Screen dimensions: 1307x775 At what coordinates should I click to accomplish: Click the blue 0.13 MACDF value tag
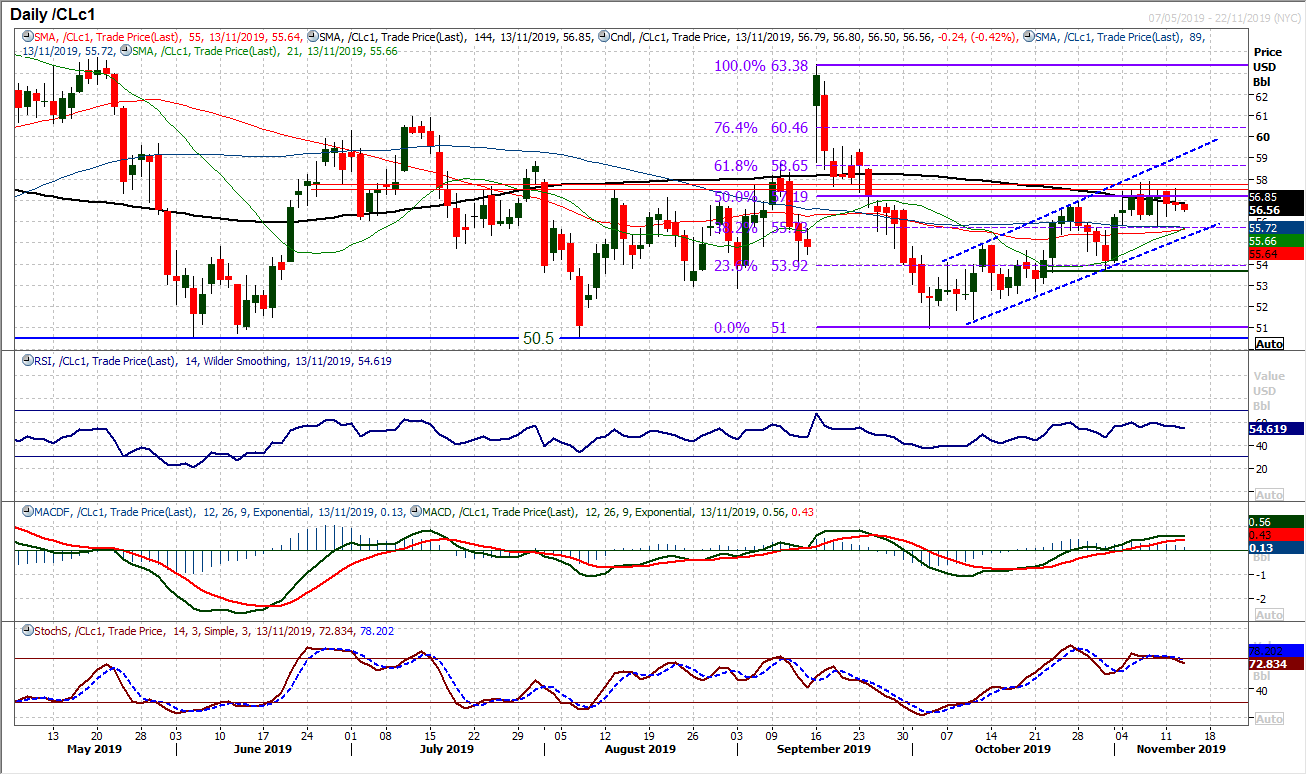click(x=1277, y=548)
